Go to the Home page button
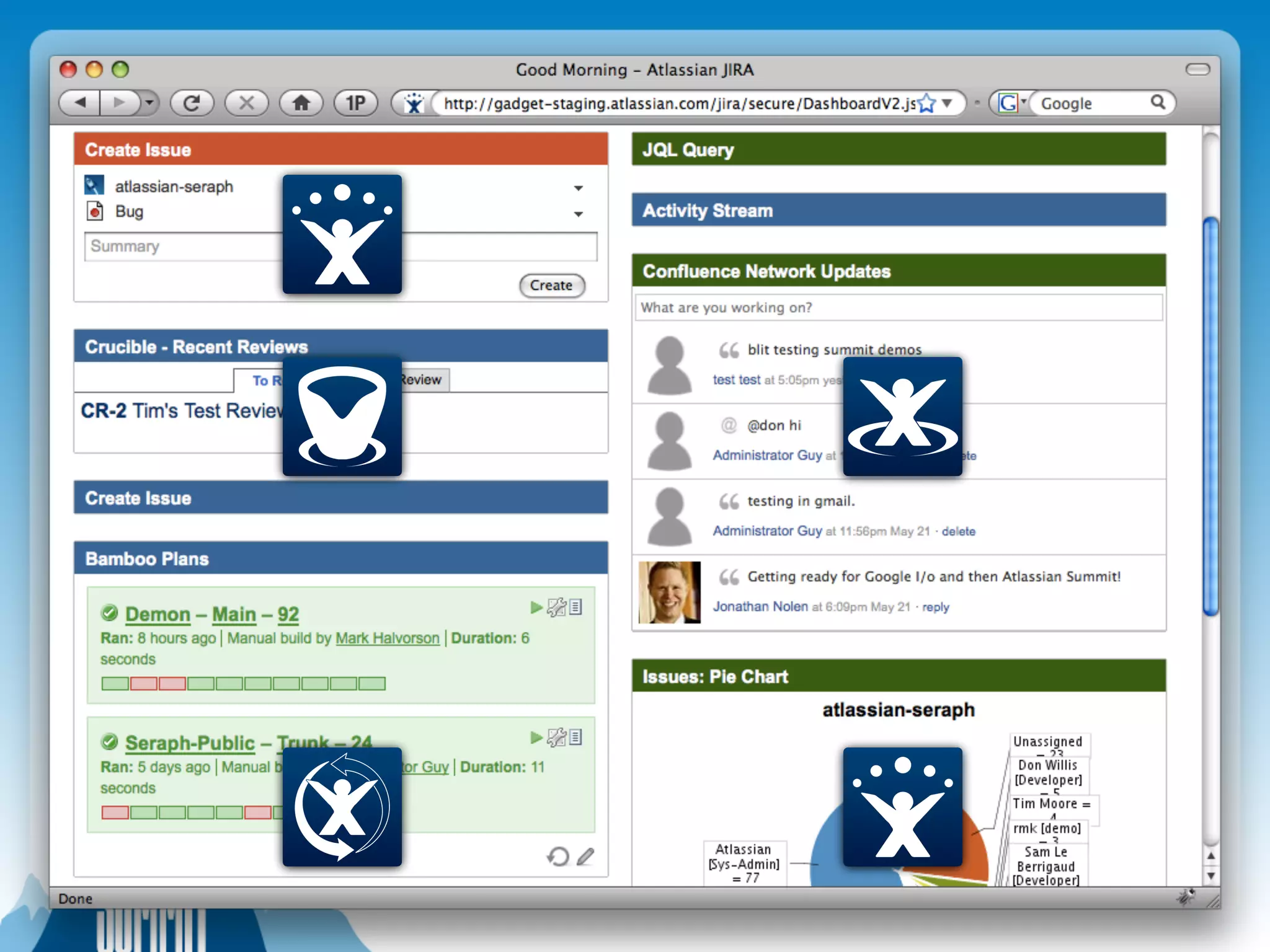 301,103
